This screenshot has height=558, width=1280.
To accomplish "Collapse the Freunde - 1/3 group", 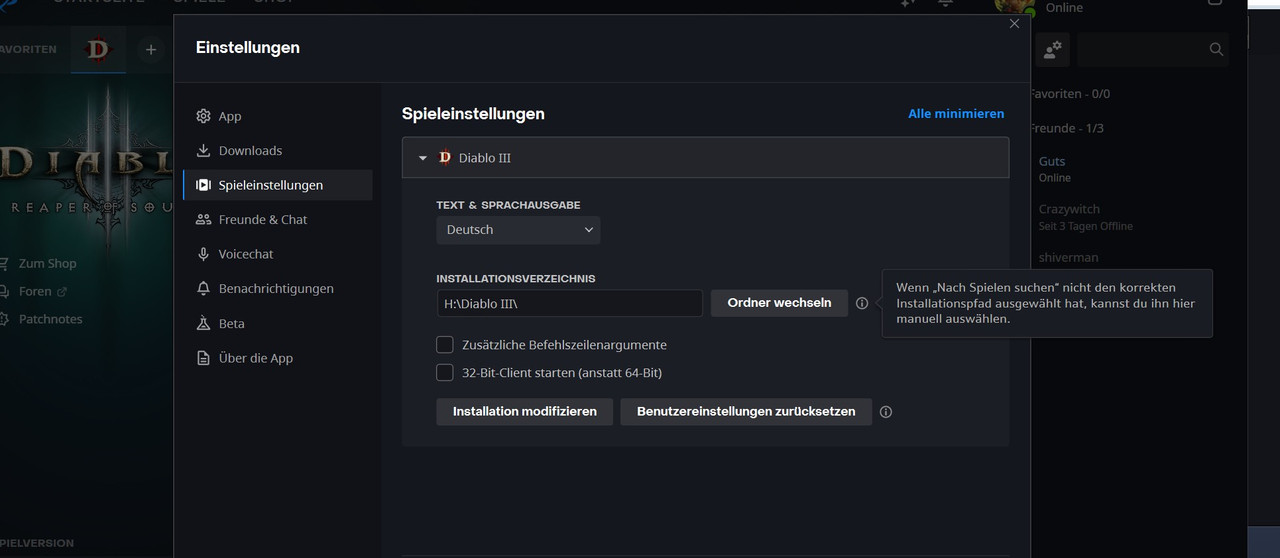I will 1067,128.
